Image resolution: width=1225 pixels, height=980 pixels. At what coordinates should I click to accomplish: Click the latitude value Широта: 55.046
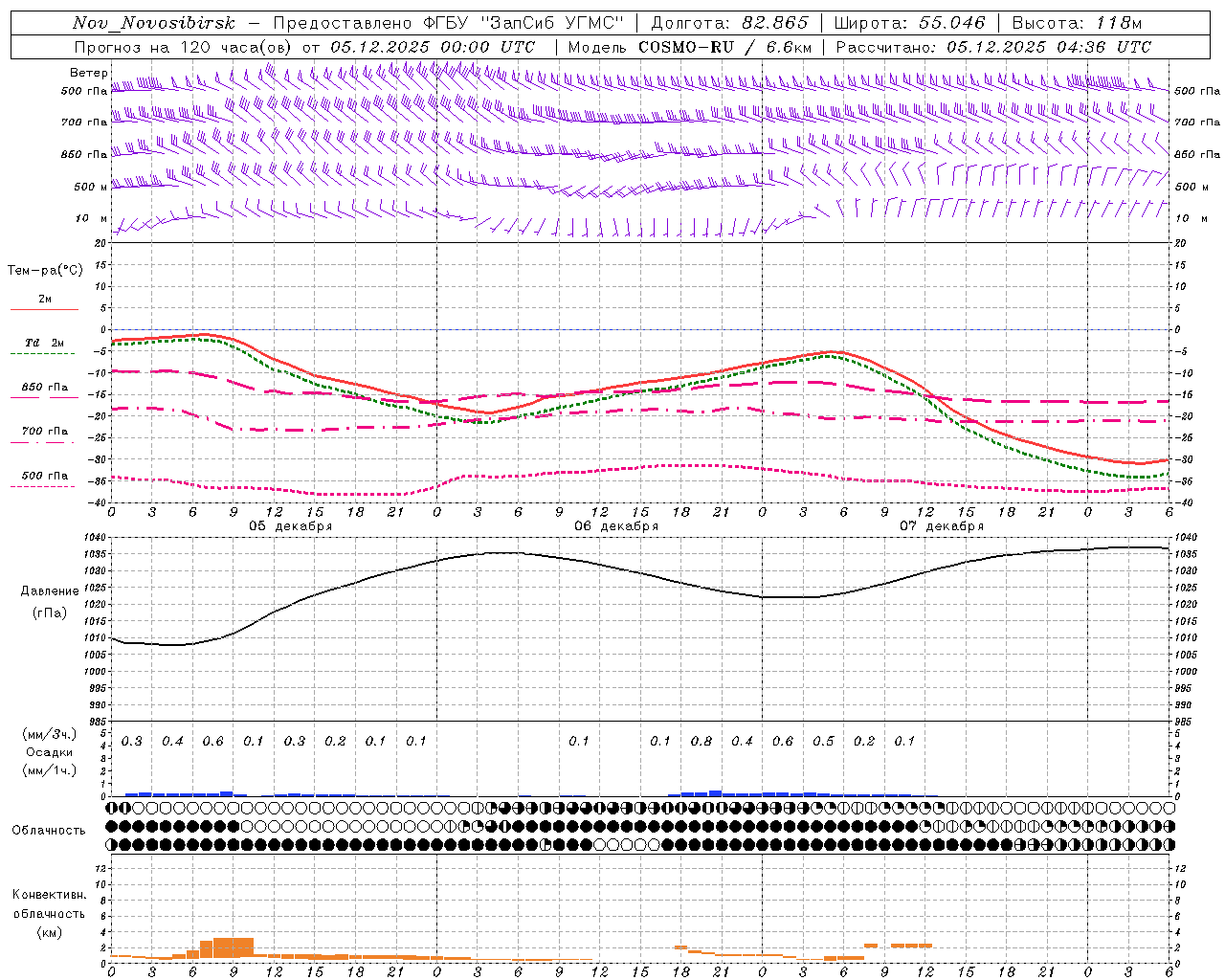[909, 23]
